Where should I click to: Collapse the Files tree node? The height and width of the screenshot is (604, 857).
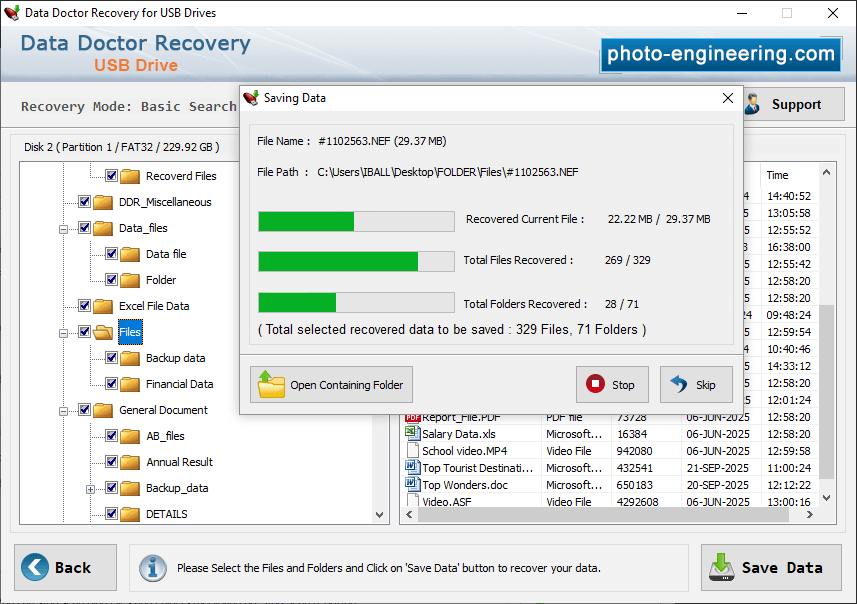coord(63,333)
